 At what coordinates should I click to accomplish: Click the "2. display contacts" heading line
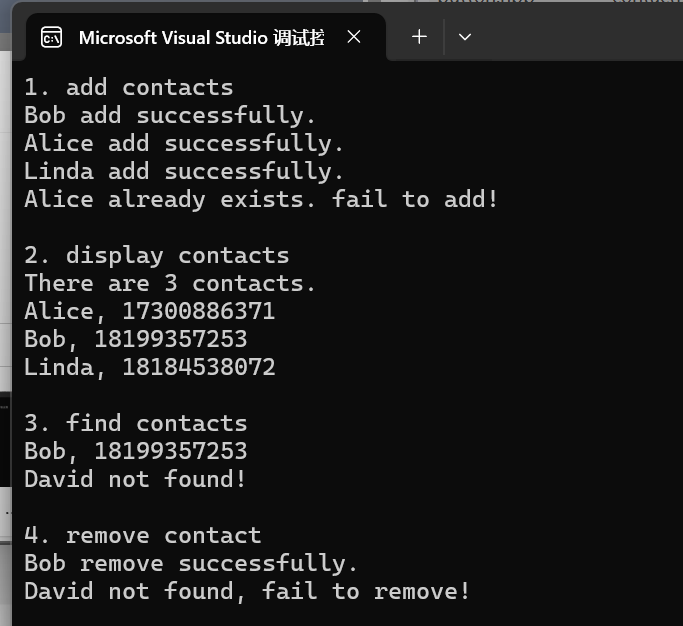pyautogui.click(x=156, y=256)
